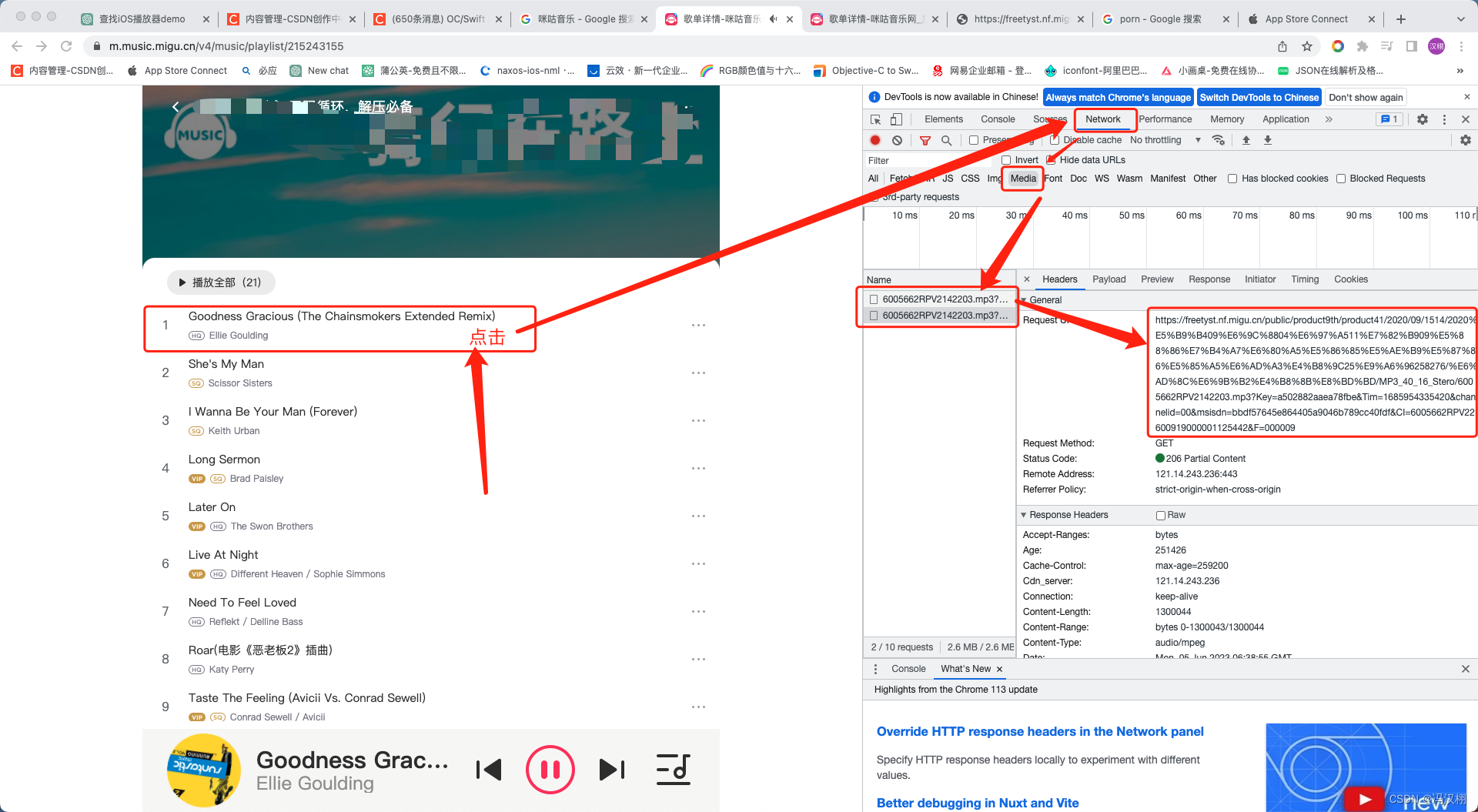This screenshot has height=812, width=1478.
Task: Click Don't show again button
Action: click(1366, 97)
